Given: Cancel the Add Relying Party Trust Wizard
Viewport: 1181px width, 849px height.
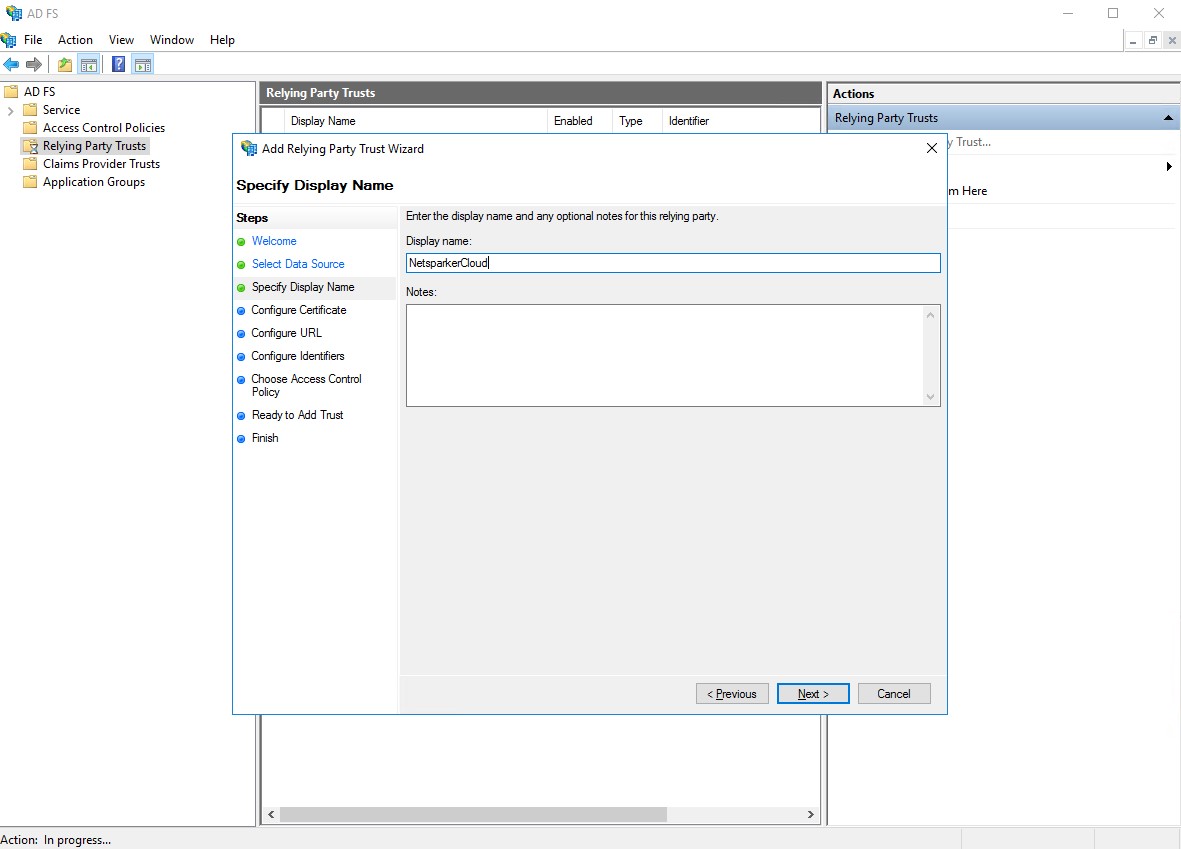Looking at the screenshot, I should coord(893,693).
